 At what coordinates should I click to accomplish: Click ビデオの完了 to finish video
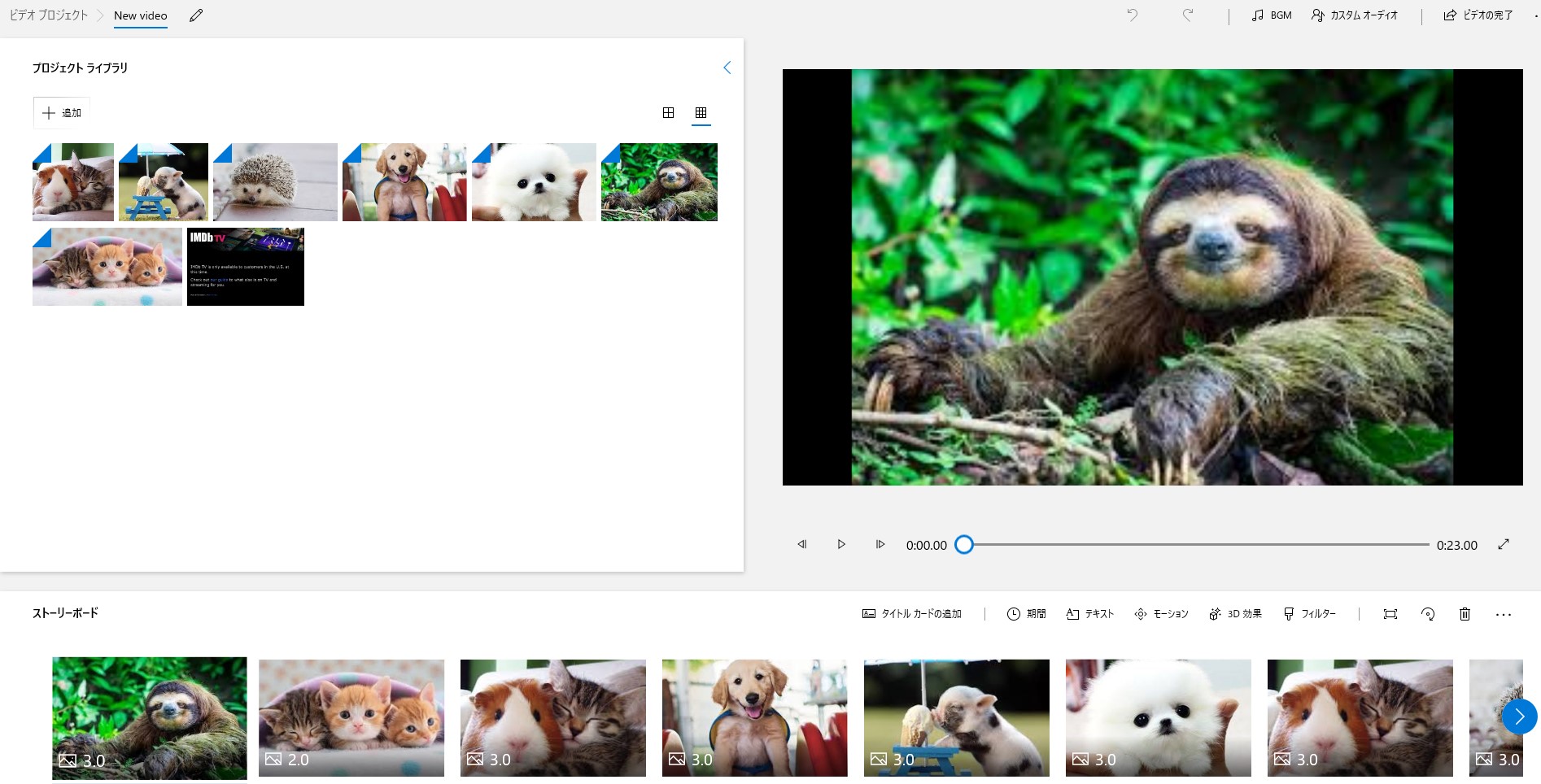tap(1478, 15)
